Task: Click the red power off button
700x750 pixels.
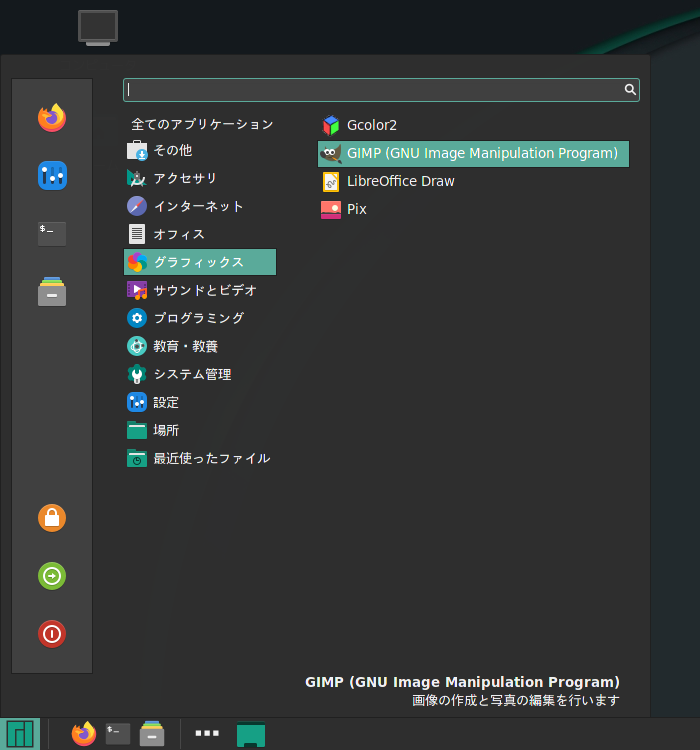Action: click(x=52, y=634)
